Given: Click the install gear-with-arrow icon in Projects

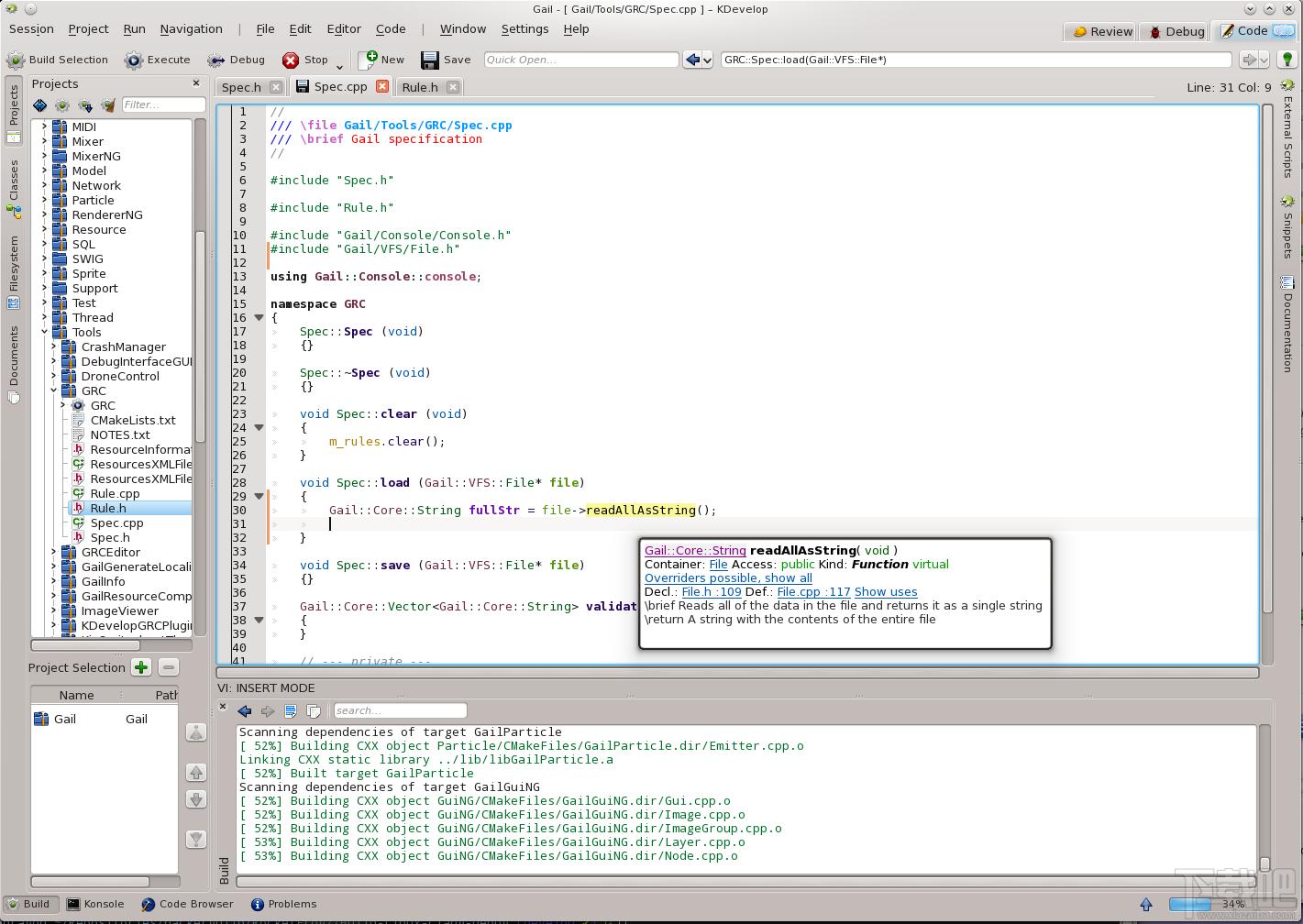Looking at the screenshot, I should click(85, 105).
